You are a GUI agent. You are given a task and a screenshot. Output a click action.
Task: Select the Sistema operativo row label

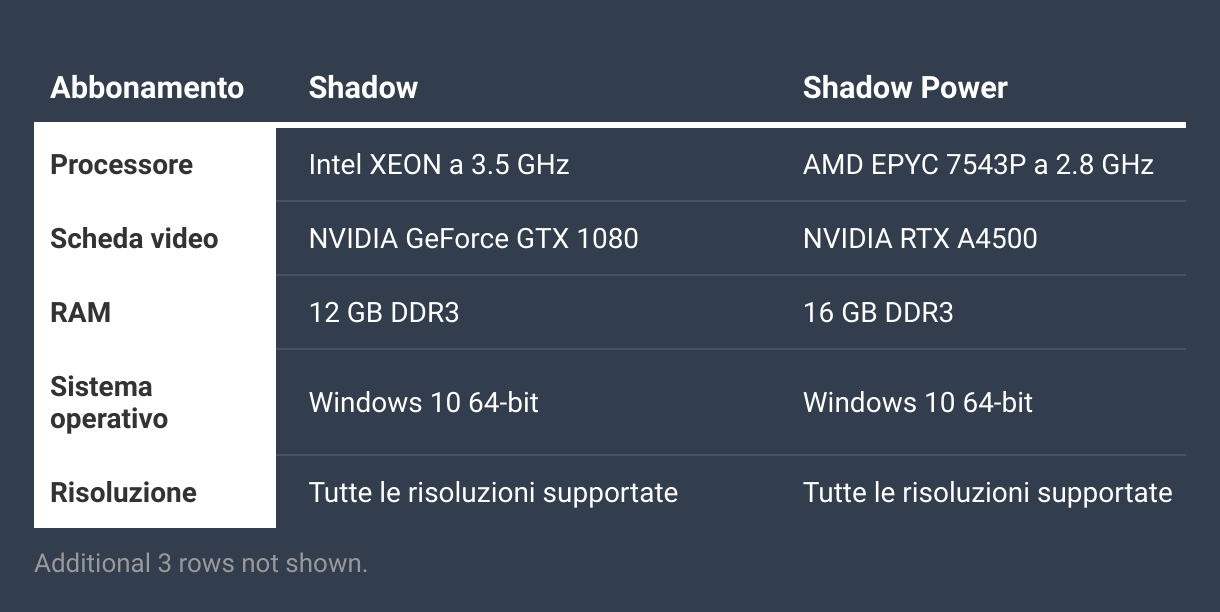tap(109, 402)
